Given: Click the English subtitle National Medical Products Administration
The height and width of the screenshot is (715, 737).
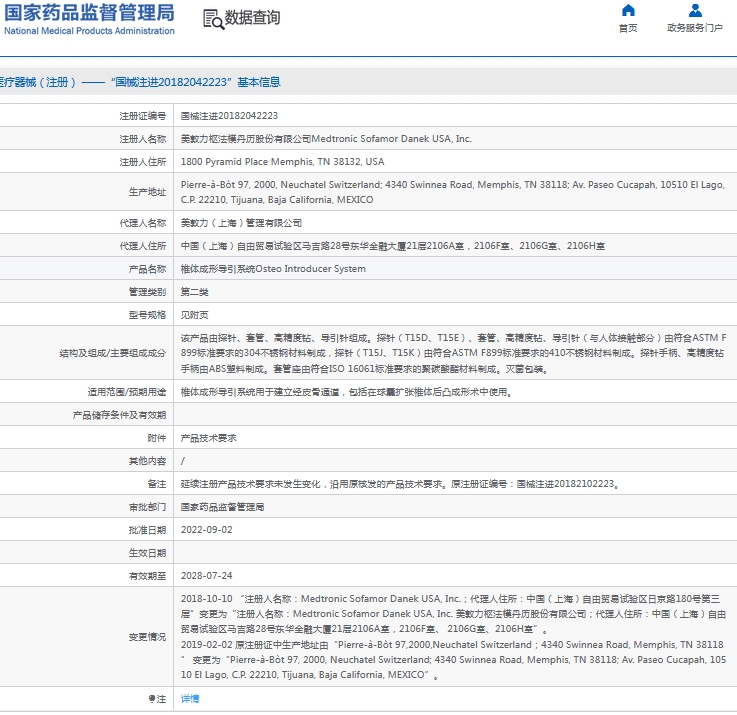Looking at the screenshot, I should point(89,31).
